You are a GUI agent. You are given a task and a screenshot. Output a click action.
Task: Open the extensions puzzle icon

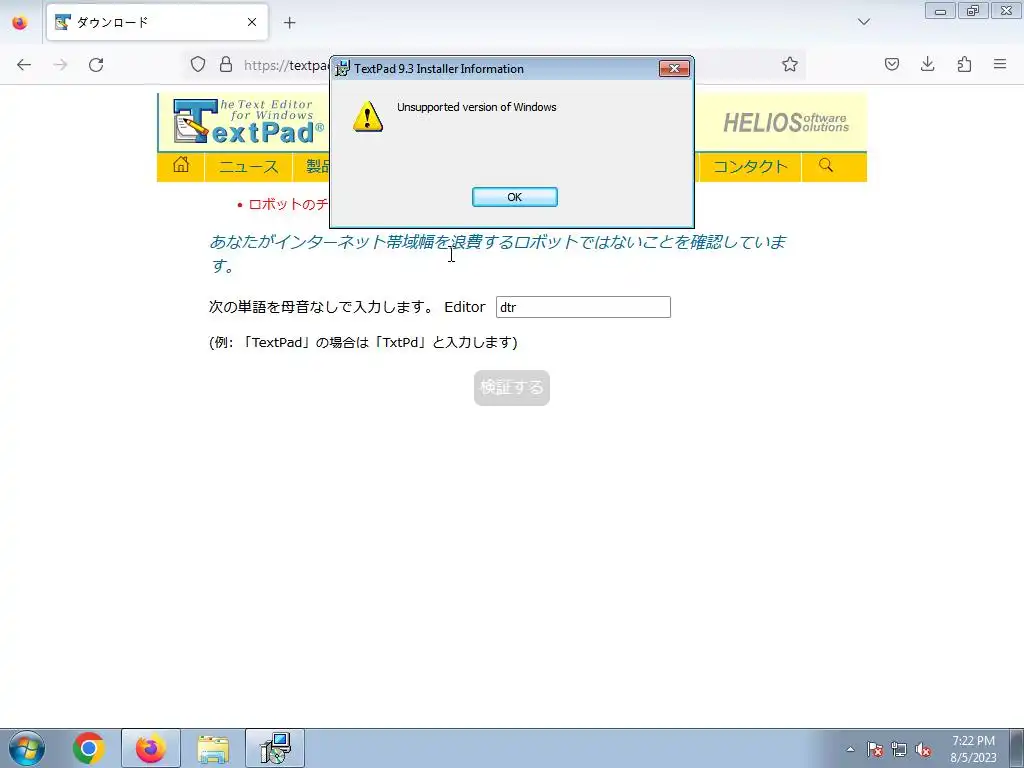click(x=964, y=64)
